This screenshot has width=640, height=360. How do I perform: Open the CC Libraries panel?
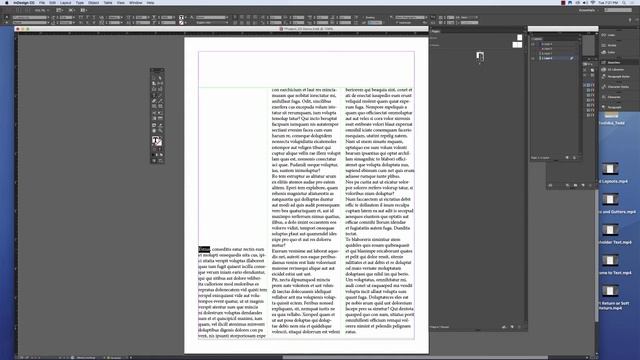[616, 69]
